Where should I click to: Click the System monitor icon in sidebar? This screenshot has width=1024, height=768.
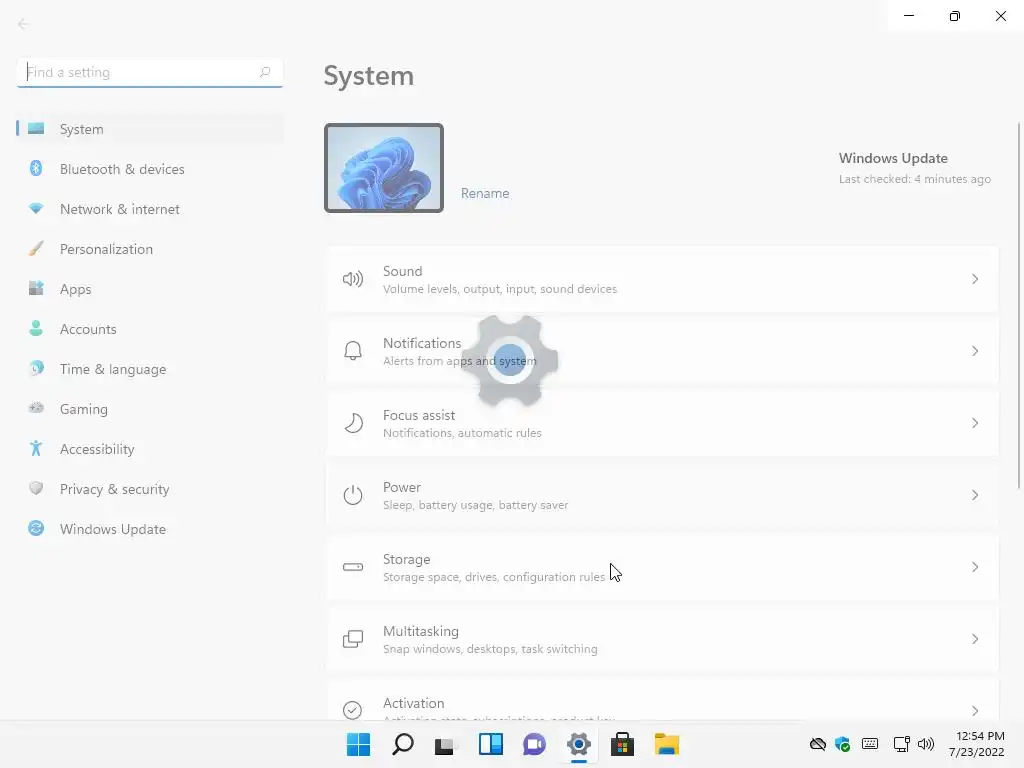point(36,128)
